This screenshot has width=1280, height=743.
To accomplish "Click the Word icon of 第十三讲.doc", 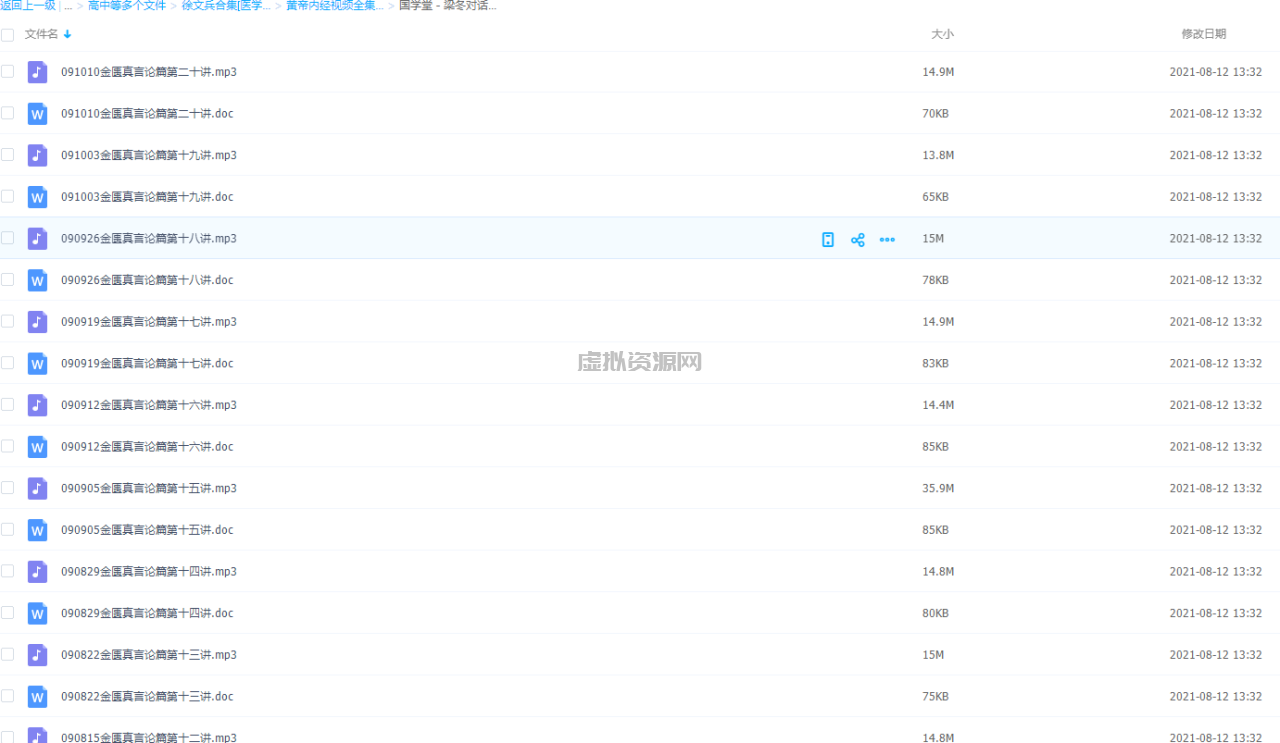I will (x=37, y=697).
